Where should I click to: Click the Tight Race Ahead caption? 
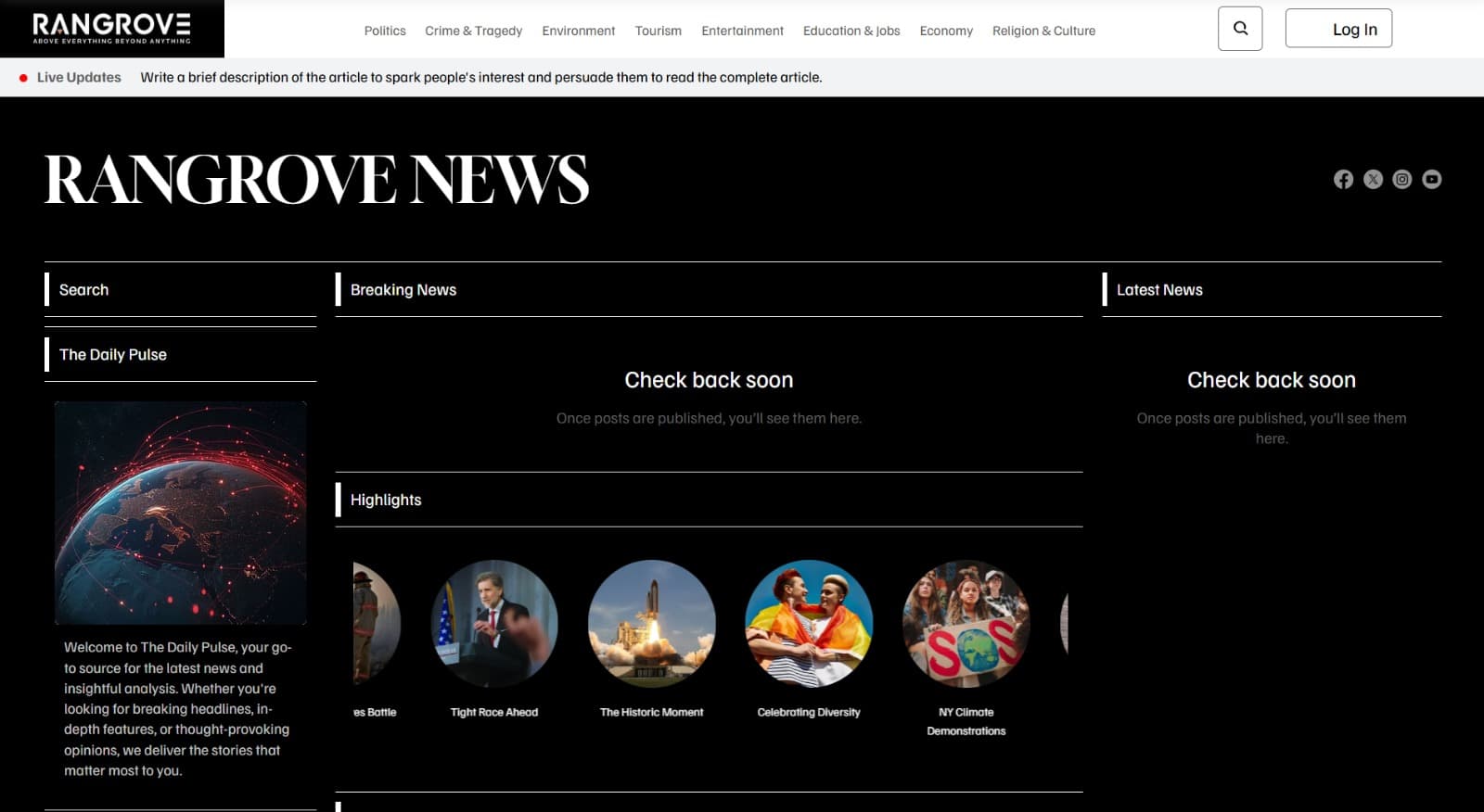(x=494, y=712)
